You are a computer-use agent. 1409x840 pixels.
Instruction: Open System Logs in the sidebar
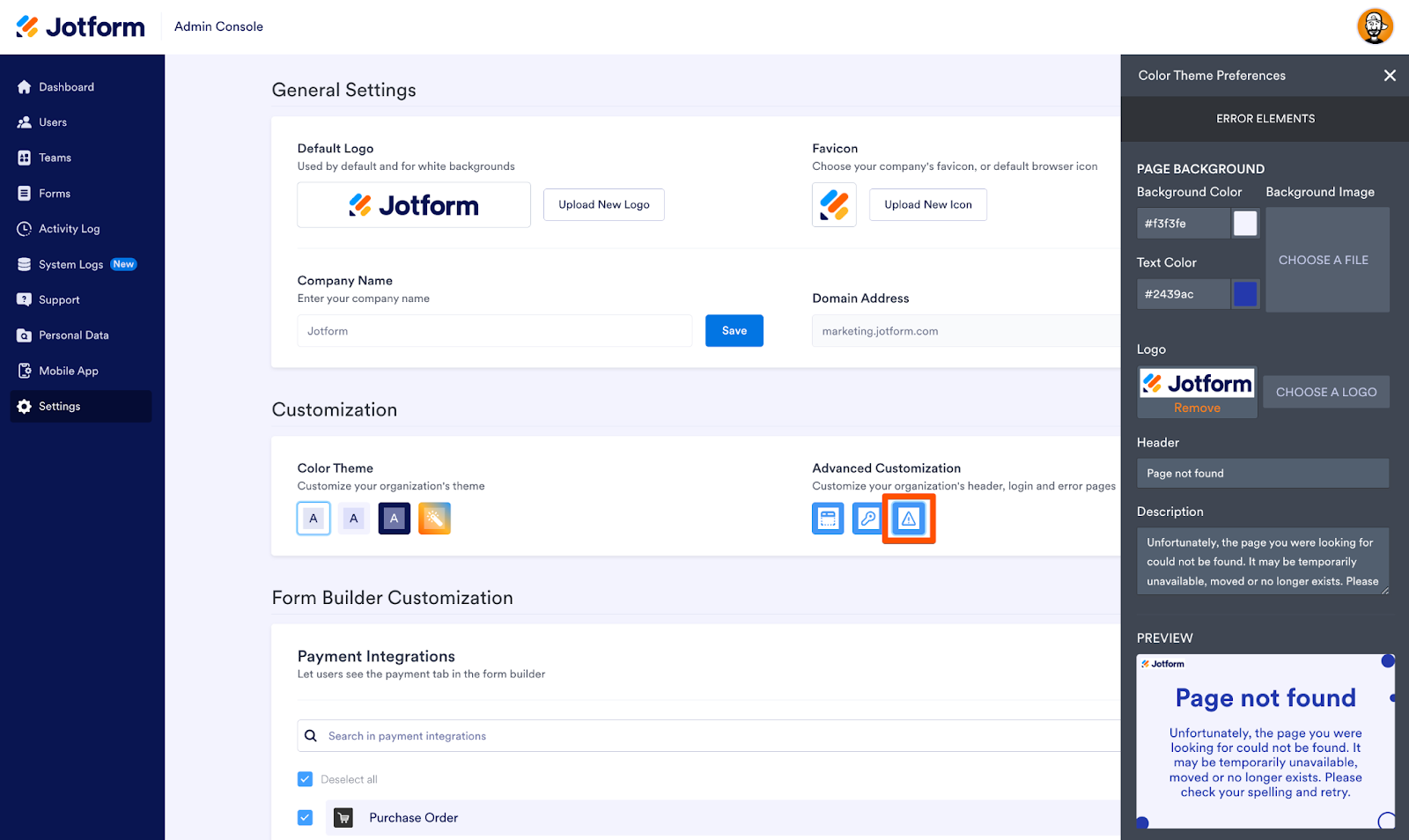pos(71,264)
